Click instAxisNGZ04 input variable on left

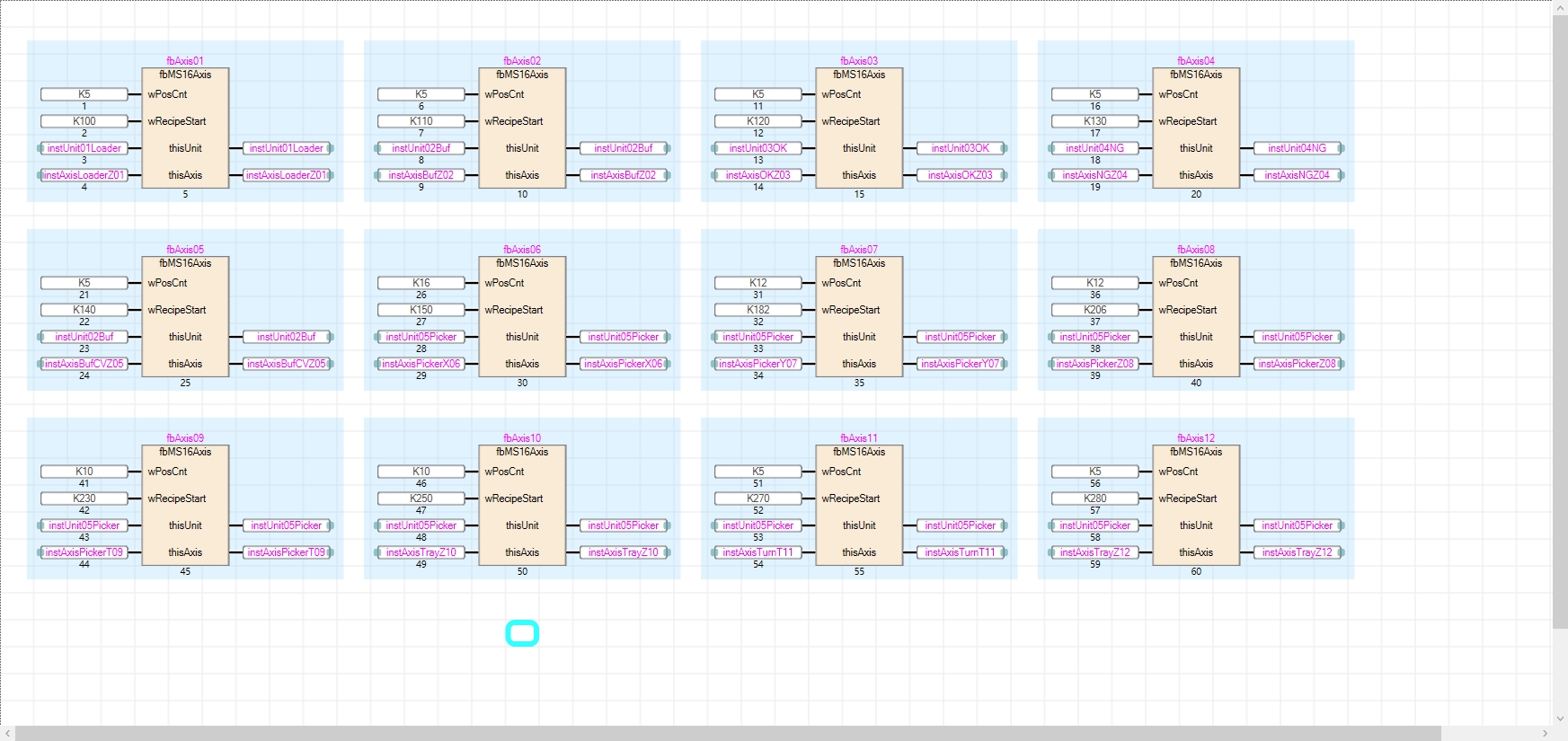[x=1094, y=175]
